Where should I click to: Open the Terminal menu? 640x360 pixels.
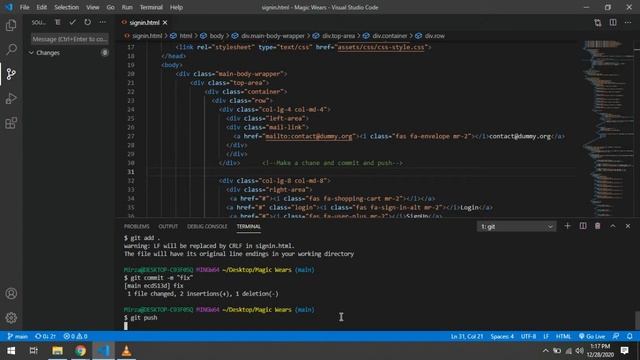151,7
